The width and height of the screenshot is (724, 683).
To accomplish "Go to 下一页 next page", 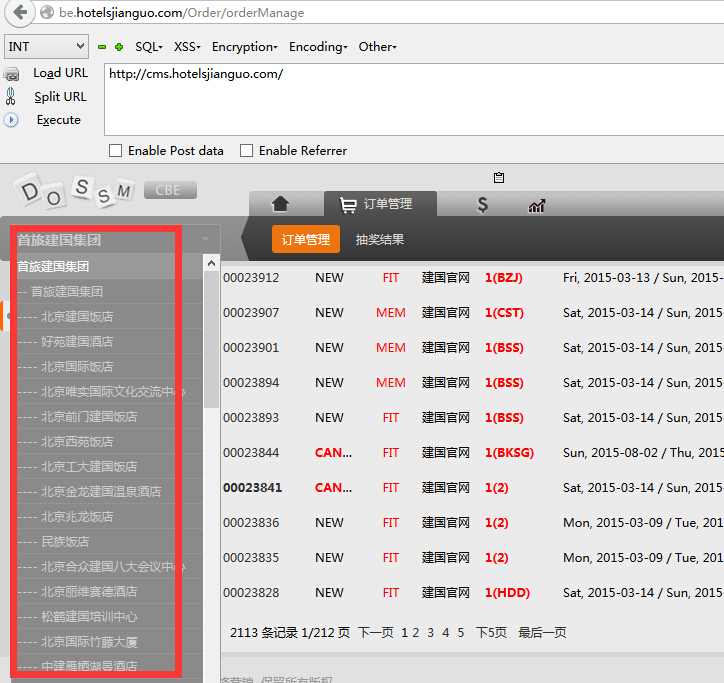I will point(375,632).
